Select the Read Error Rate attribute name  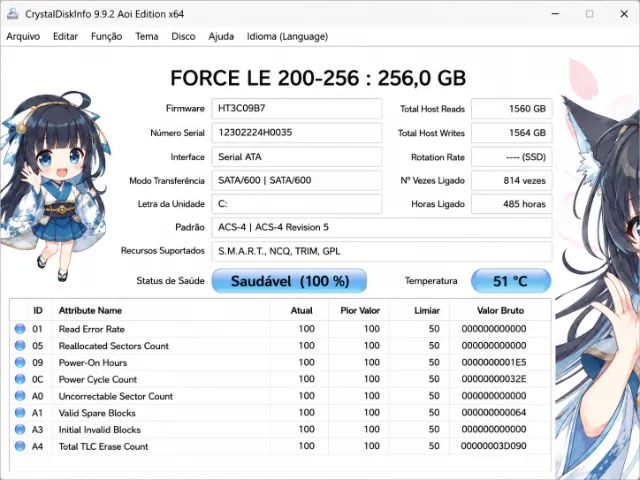click(x=92, y=329)
